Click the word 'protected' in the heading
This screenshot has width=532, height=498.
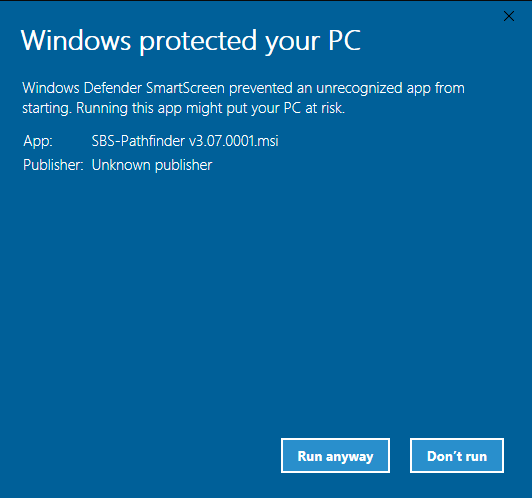[x=198, y=41]
